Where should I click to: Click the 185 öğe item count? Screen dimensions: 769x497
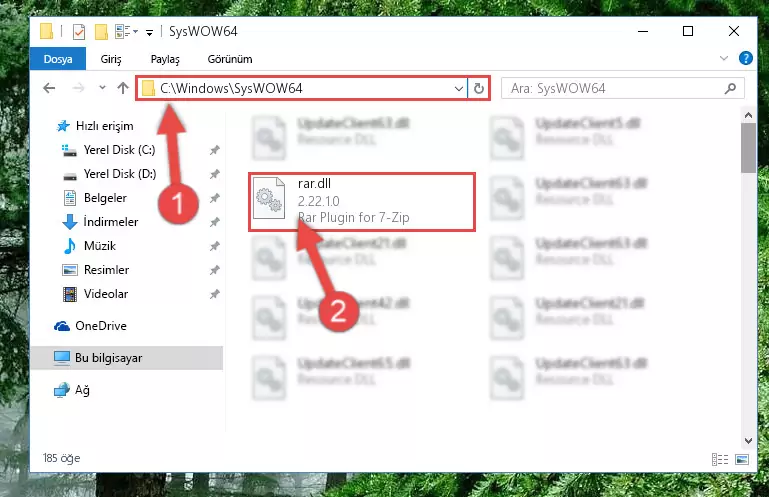[61, 458]
